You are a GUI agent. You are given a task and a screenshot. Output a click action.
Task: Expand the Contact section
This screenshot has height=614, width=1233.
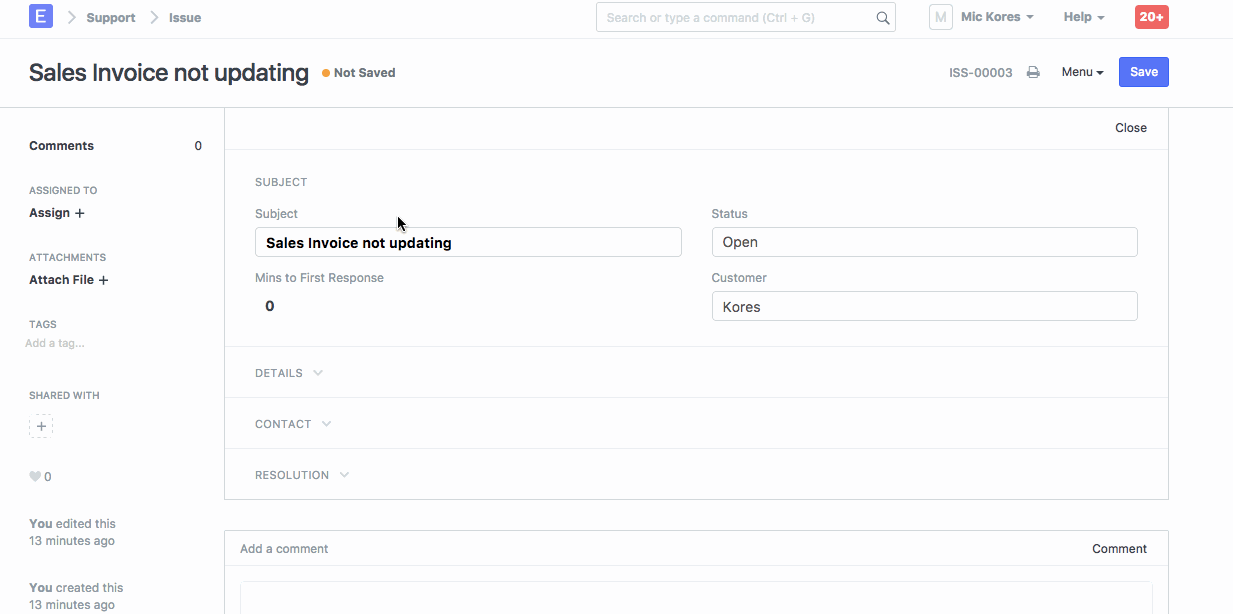[293, 424]
